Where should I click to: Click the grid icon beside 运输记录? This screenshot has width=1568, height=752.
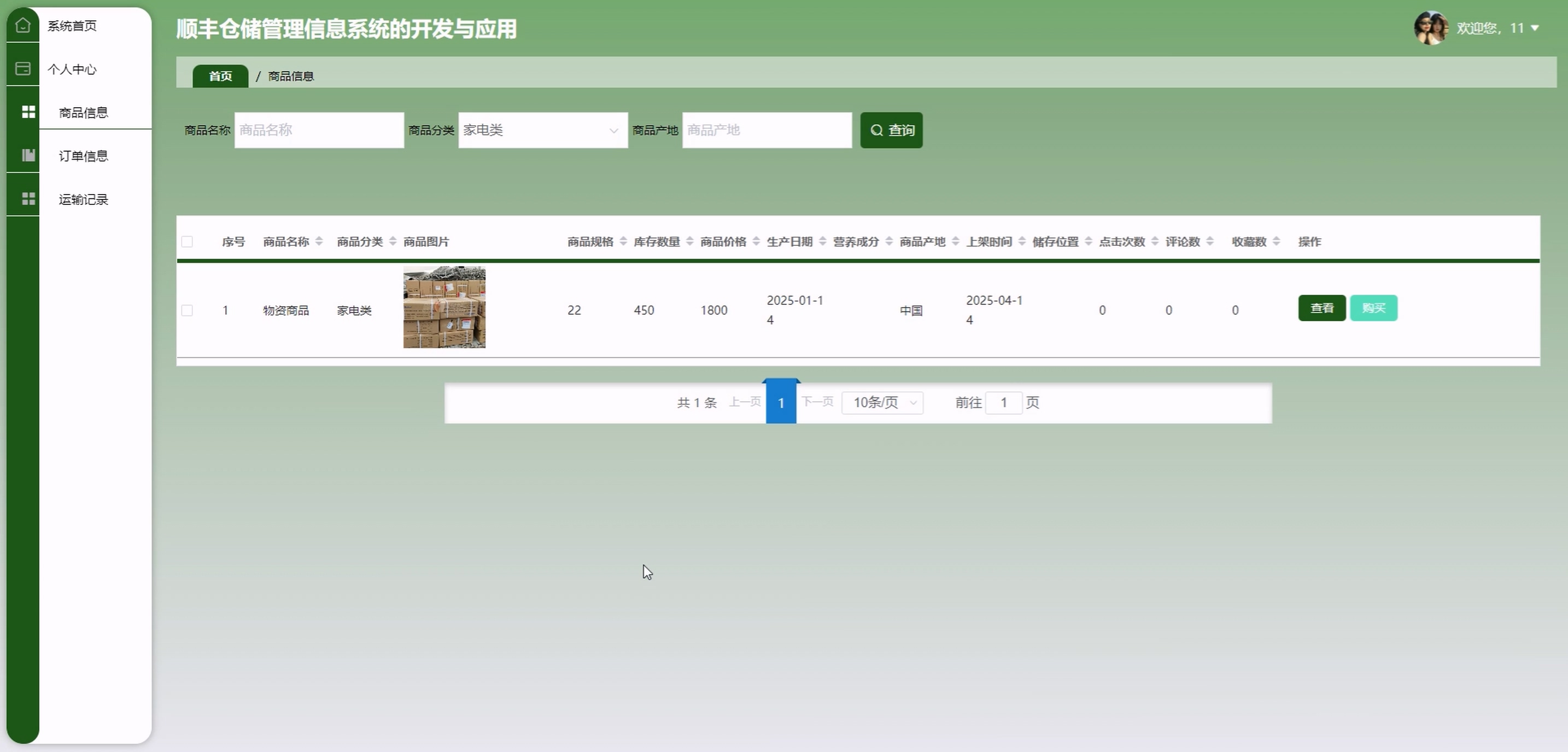click(28, 199)
